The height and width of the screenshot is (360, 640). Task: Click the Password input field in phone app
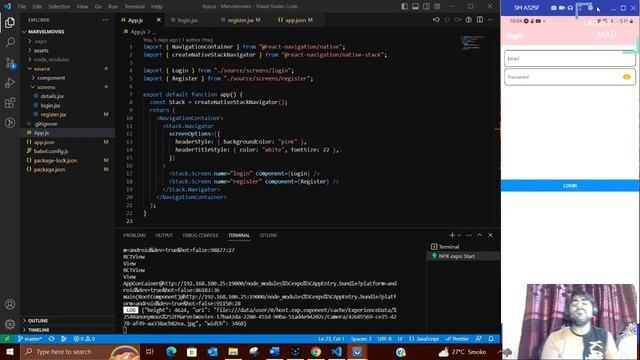(x=570, y=77)
